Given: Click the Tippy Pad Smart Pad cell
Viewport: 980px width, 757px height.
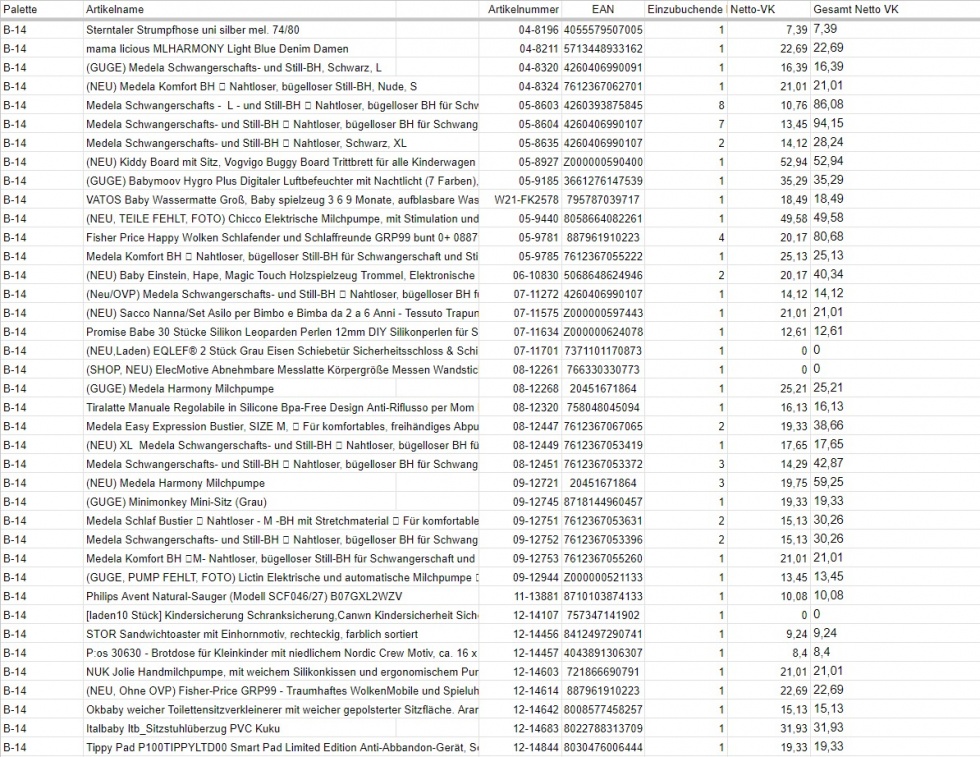Looking at the screenshot, I should click(281, 747).
